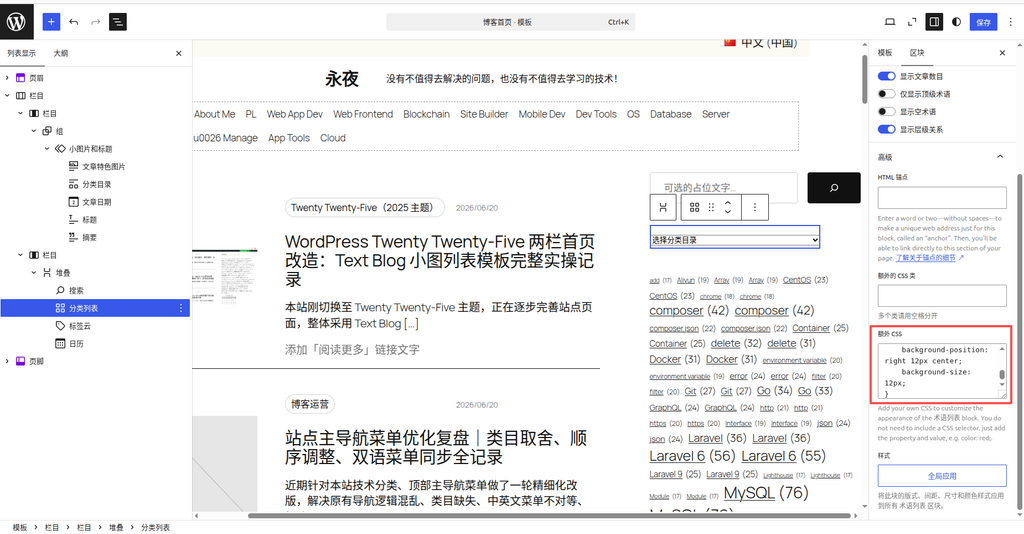Click About Me navigation item

(x=214, y=114)
